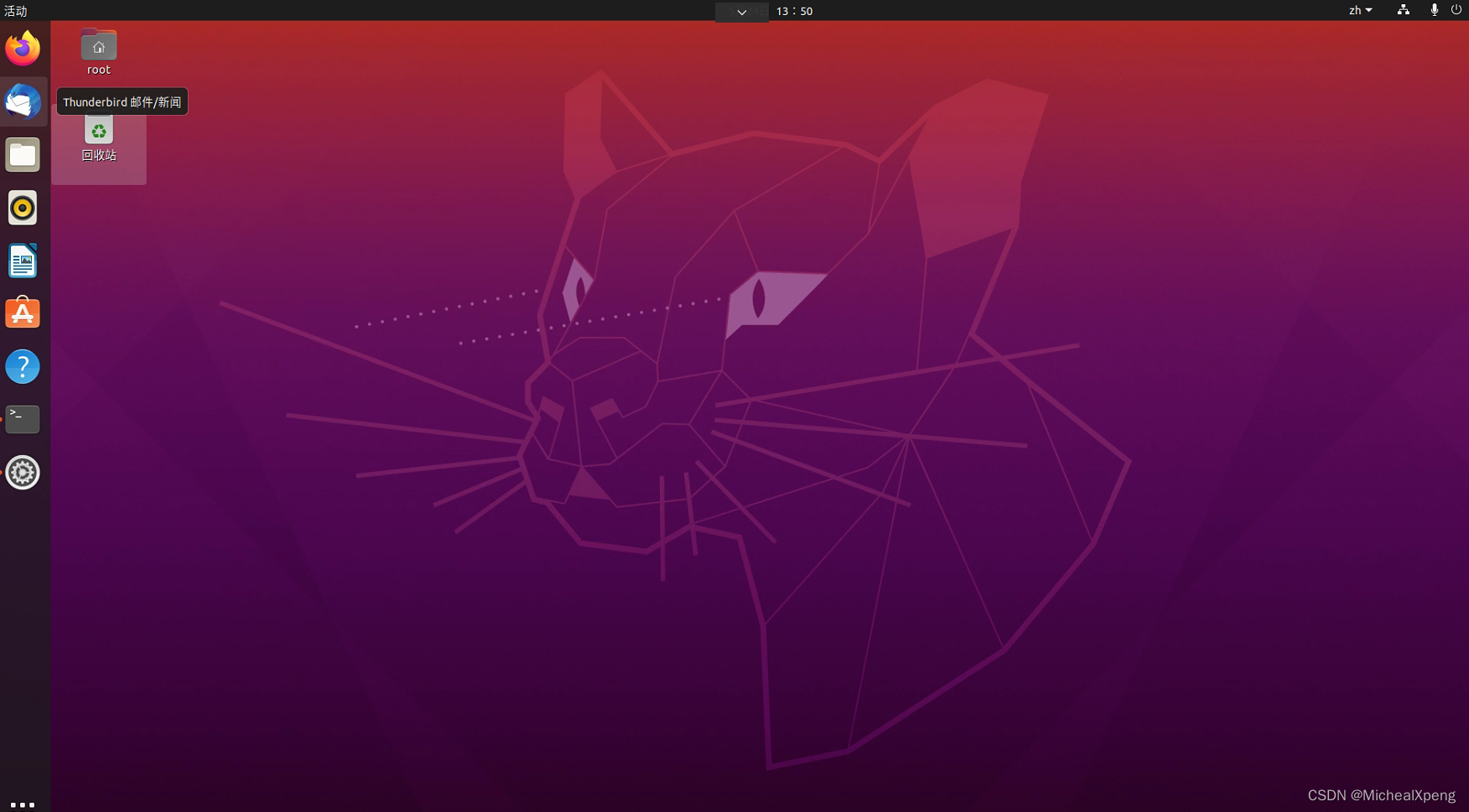Open LibreOffice Writer from the dock

point(22,261)
